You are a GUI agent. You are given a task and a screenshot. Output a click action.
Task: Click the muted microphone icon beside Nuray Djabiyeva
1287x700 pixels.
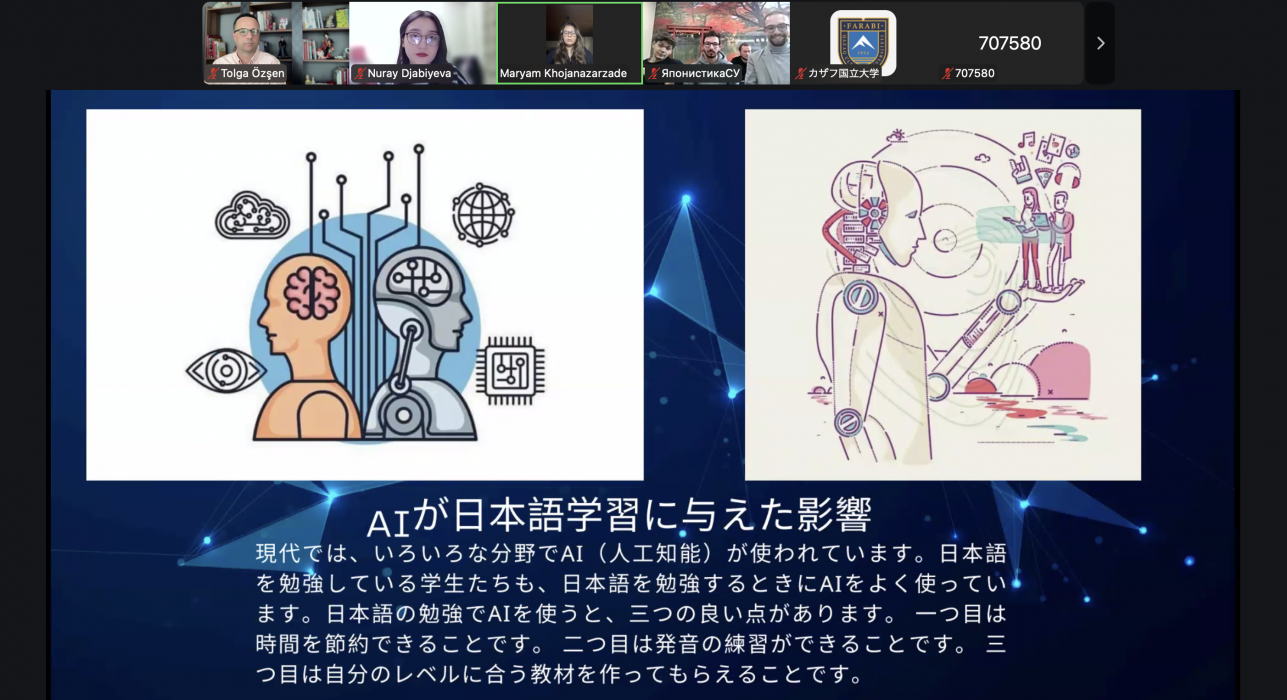tap(360, 74)
